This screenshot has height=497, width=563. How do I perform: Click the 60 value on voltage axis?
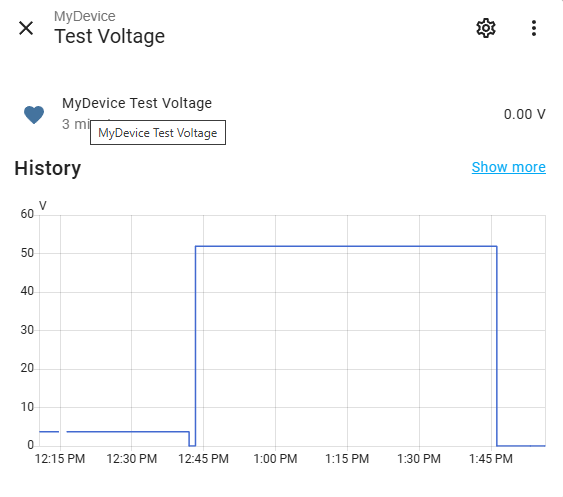tap(27, 214)
